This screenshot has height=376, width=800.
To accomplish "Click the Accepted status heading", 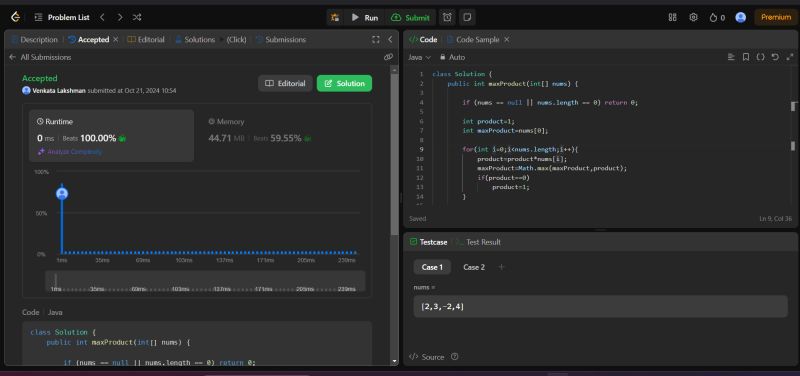I will 40,79.
